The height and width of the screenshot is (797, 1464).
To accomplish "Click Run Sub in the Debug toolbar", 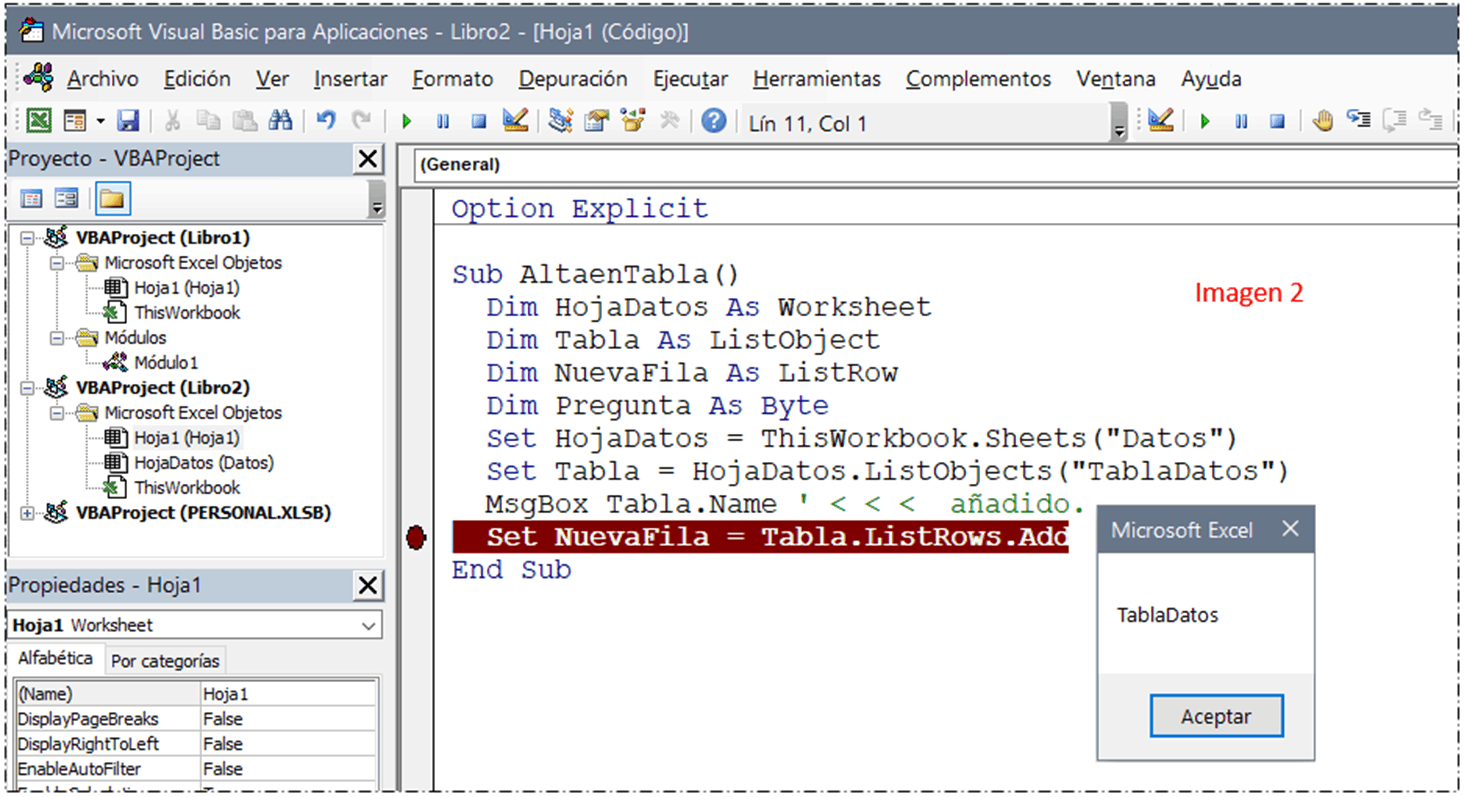I will click(x=1205, y=121).
